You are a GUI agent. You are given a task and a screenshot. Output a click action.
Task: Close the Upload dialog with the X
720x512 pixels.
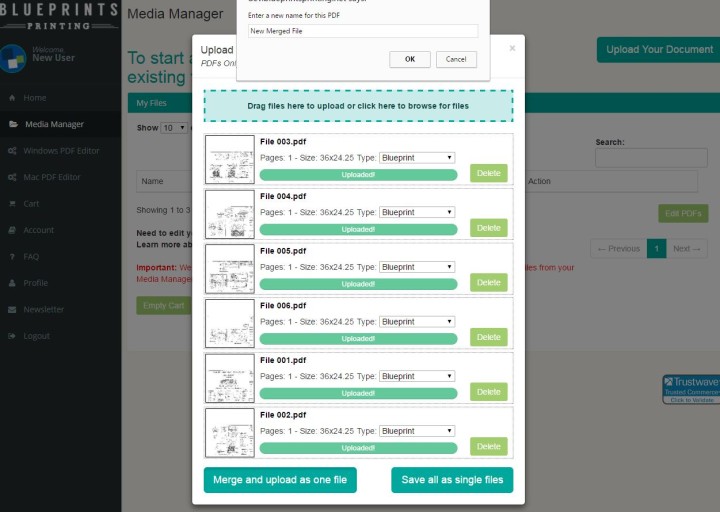coord(512,48)
